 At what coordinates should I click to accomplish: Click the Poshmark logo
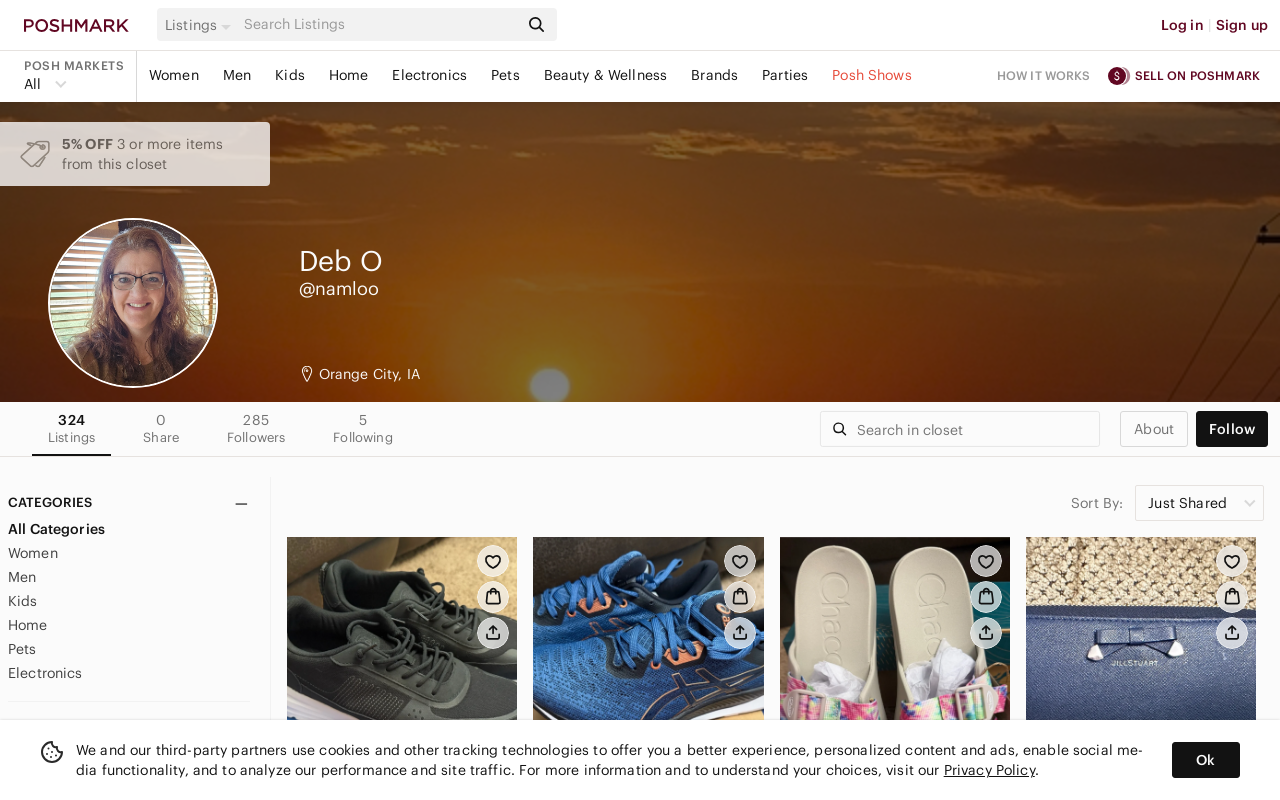pos(76,25)
